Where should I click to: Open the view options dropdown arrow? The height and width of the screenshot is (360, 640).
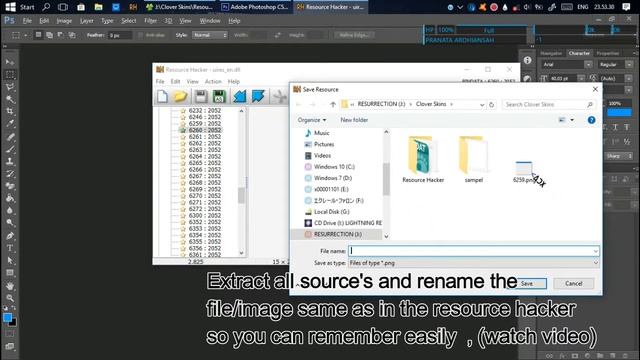[x=572, y=120]
